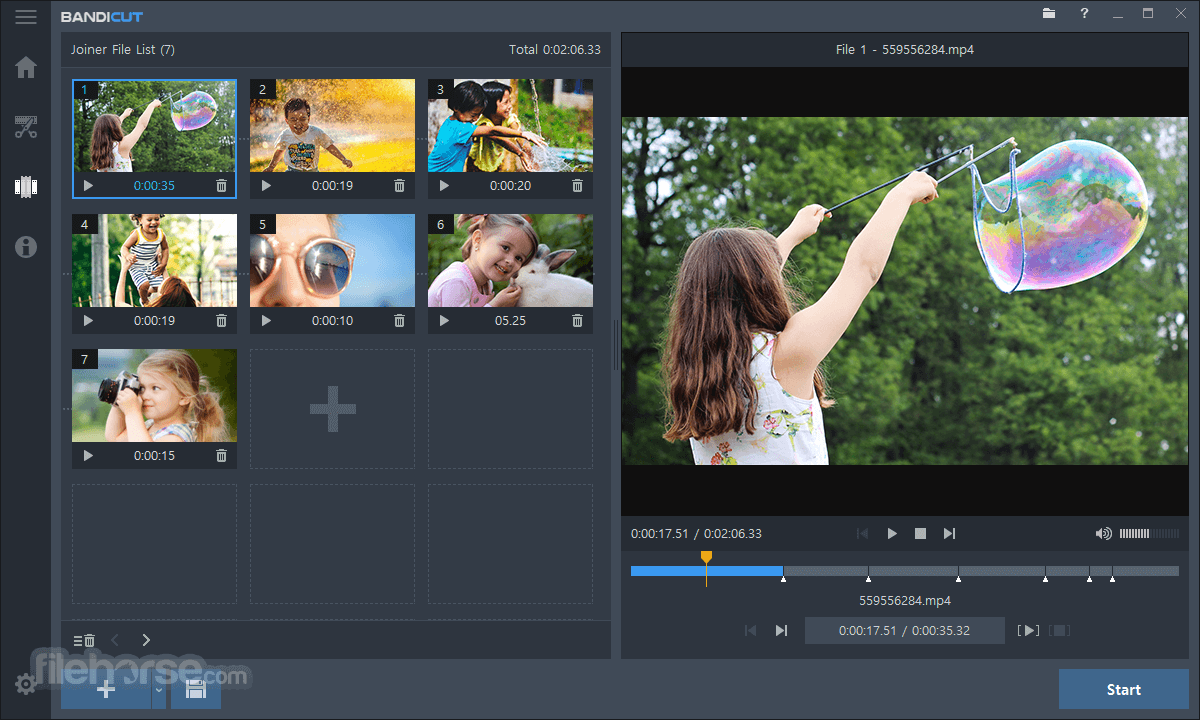This screenshot has width=1200, height=720.
Task: Click the 05.25 duration of clip 6
Action: (510, 321)
